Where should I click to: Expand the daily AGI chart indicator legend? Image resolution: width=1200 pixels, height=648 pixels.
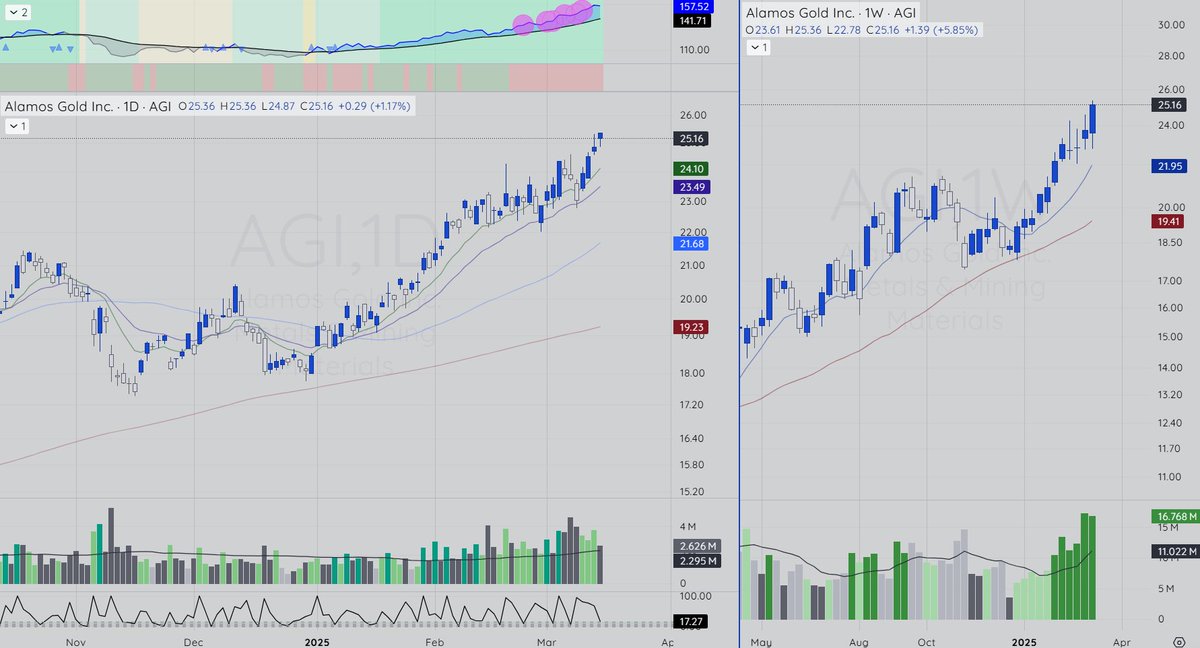coord(17,126)
